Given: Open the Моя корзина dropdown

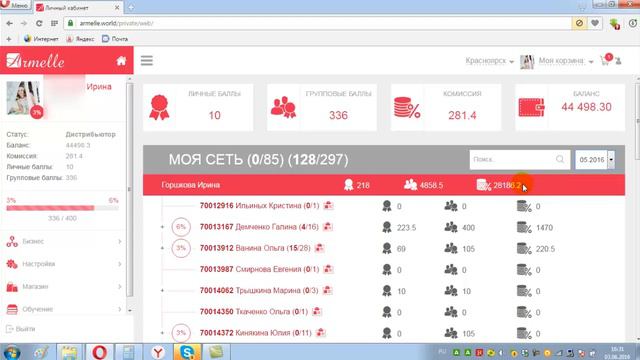Looking at the screenshot, I should click(566, 61).
